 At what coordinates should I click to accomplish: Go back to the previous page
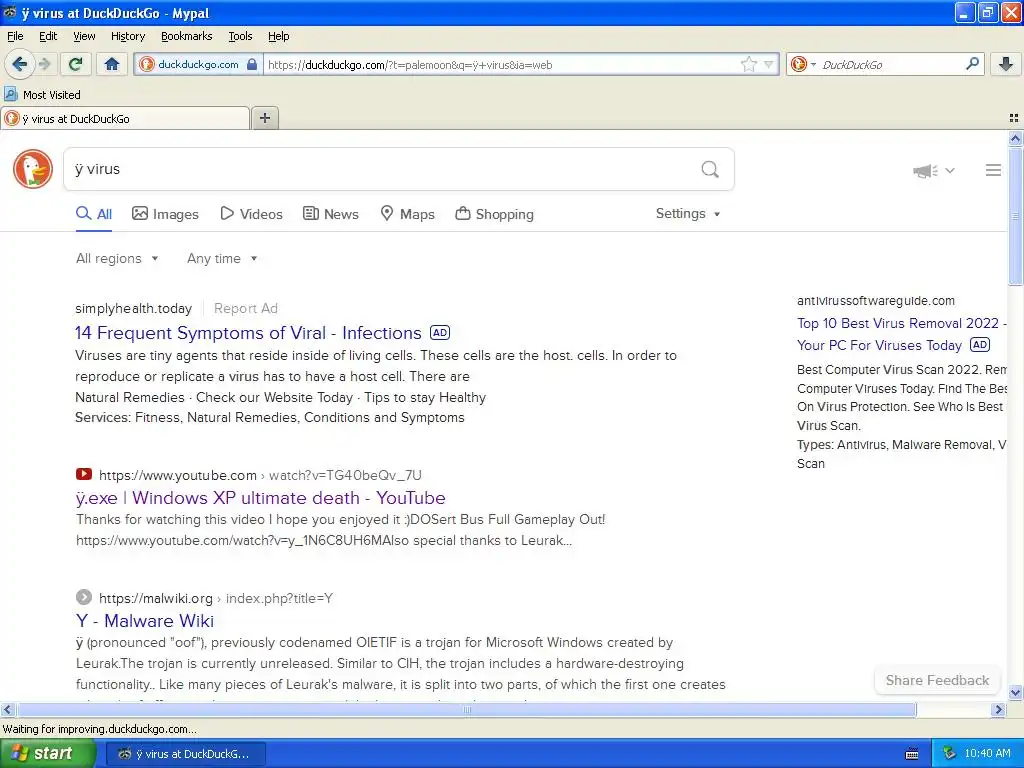(20, 64)
